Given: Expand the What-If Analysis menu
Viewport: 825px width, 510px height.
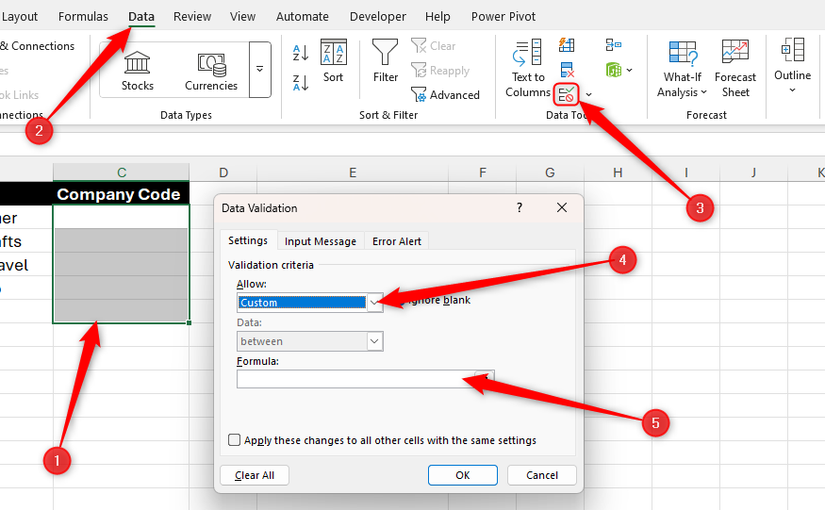Looking at the screenshot, I should point(682,68).
